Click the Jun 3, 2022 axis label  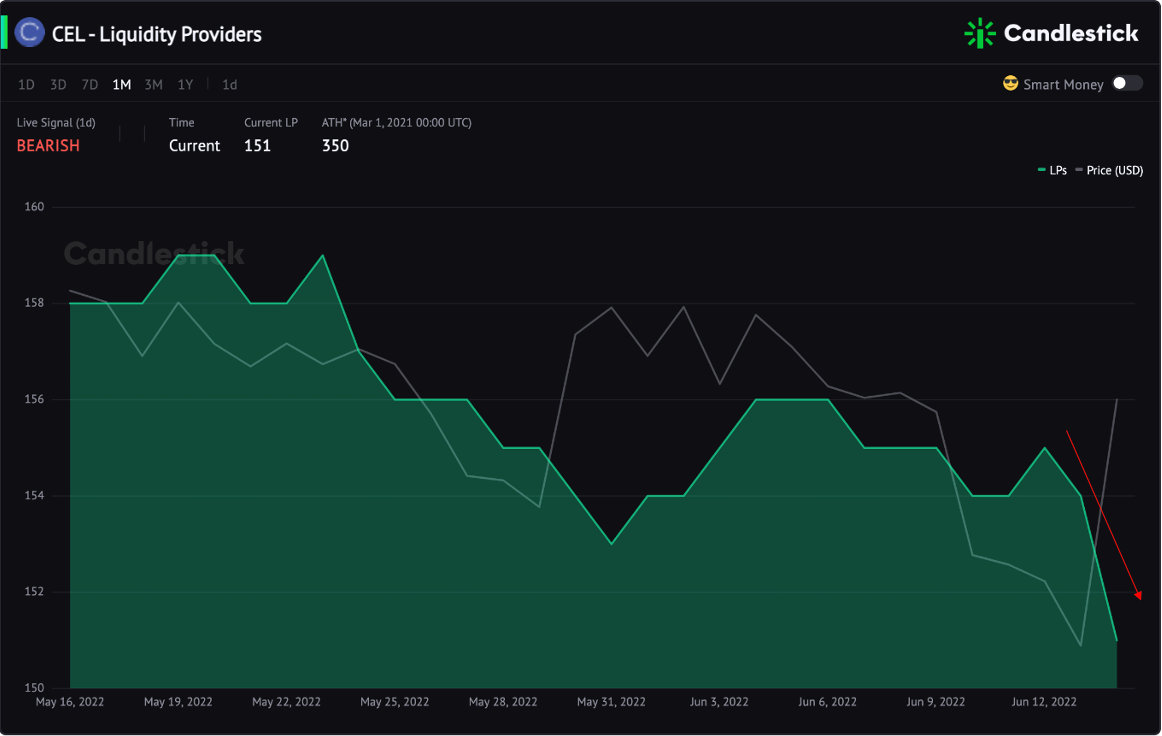click(719, 701)
